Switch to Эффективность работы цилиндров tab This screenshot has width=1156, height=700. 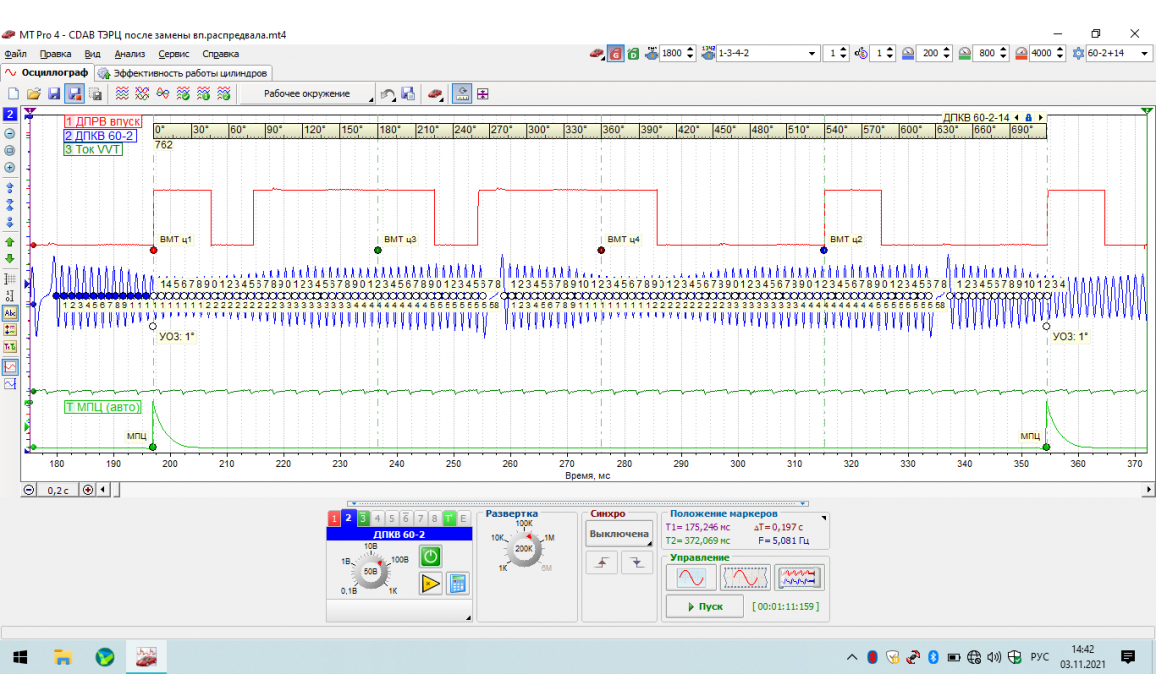click(183, 73)
